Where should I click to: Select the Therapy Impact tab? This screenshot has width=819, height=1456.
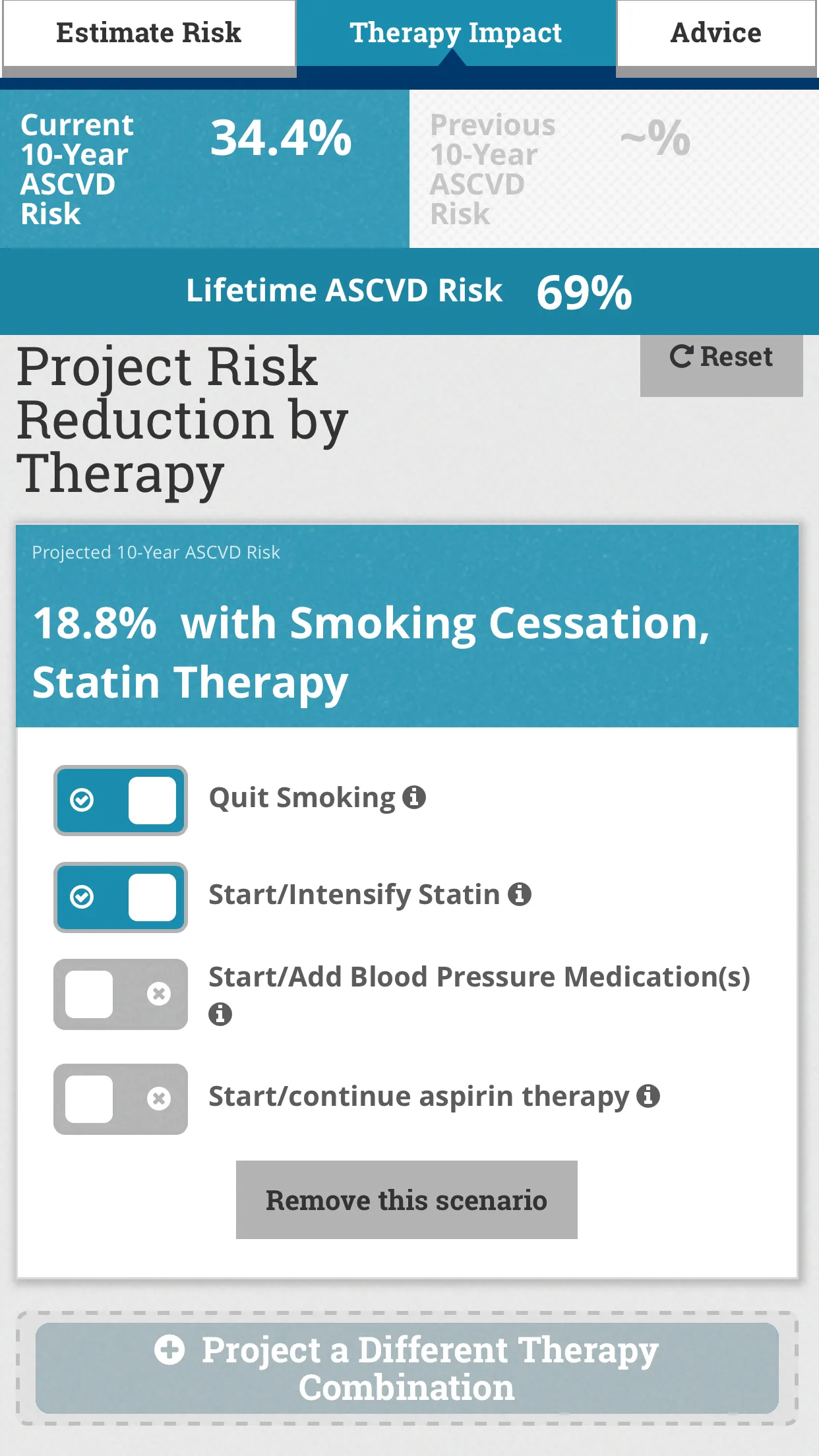coord(456,32)
